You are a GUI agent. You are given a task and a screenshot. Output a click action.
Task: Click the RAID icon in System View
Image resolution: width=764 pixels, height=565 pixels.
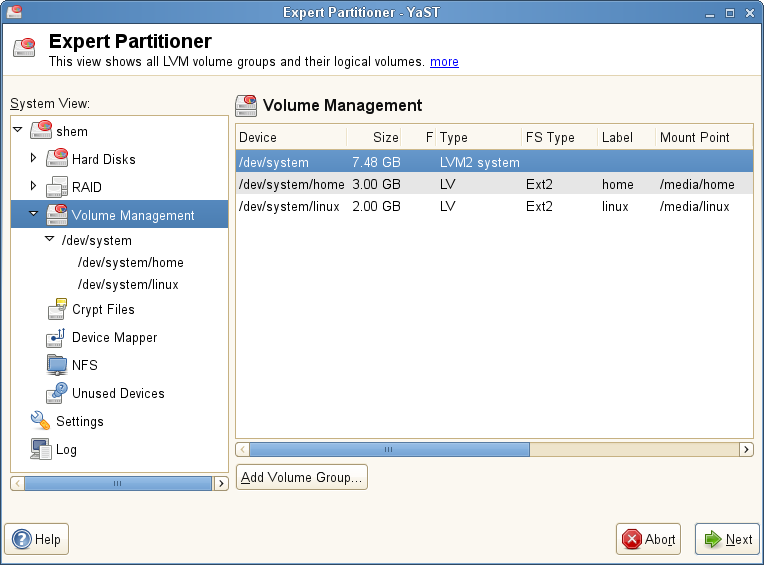pyautogui.click(x=57, y=187)
